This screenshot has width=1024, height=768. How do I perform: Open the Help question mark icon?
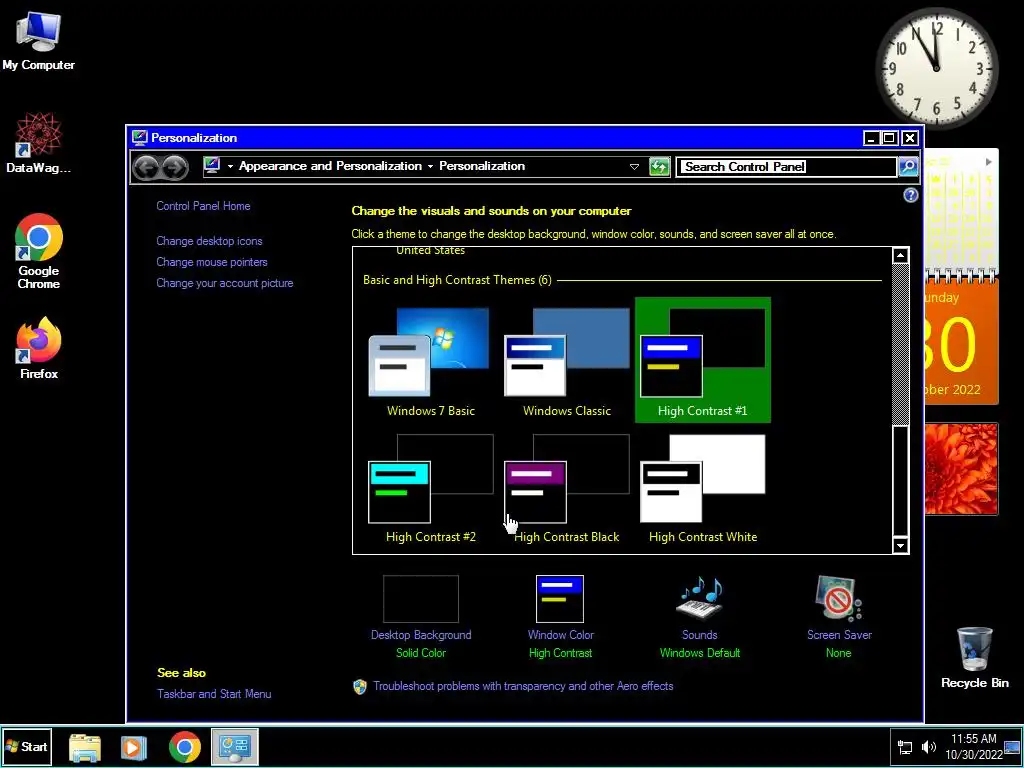click(910, 195)
